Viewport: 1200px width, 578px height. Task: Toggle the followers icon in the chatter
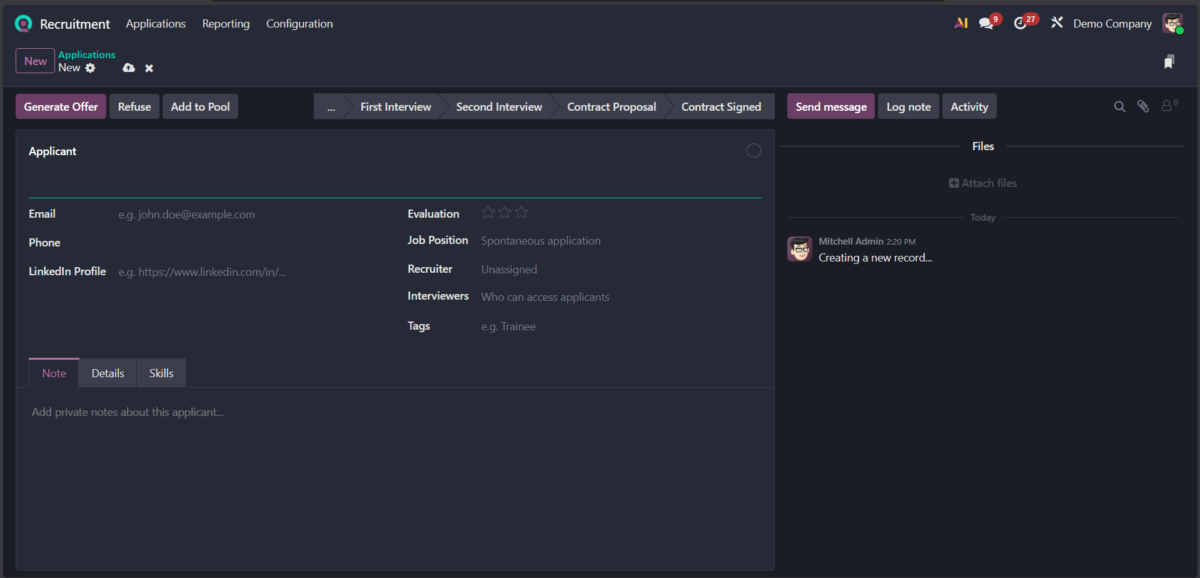(x=1168, y=106)
